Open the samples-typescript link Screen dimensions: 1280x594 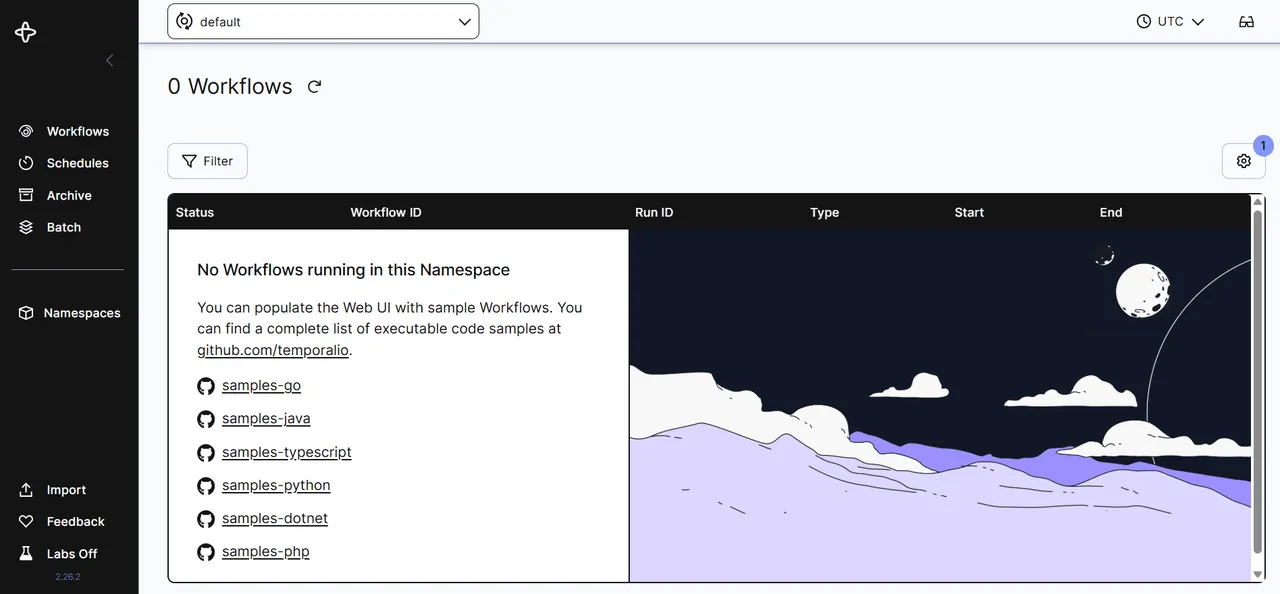coord(287,452)
